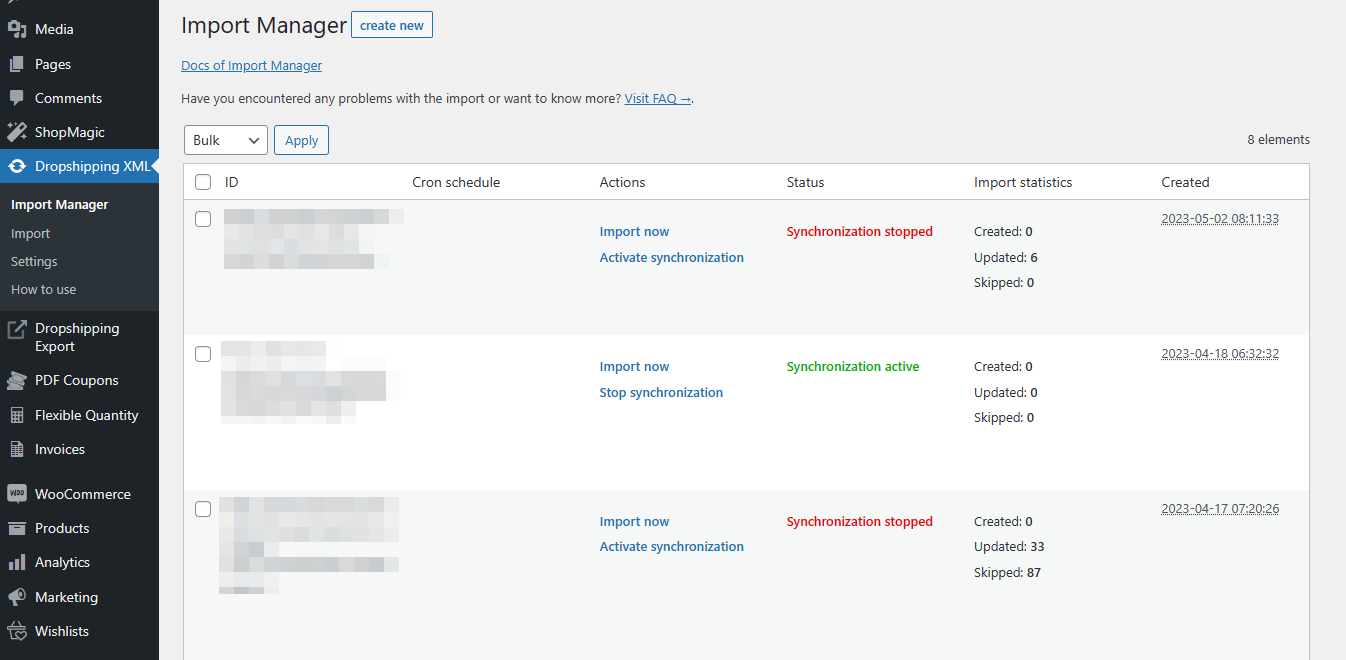Open the How to use submenu item
This screenshot has width=1346, height=660.
43,289
